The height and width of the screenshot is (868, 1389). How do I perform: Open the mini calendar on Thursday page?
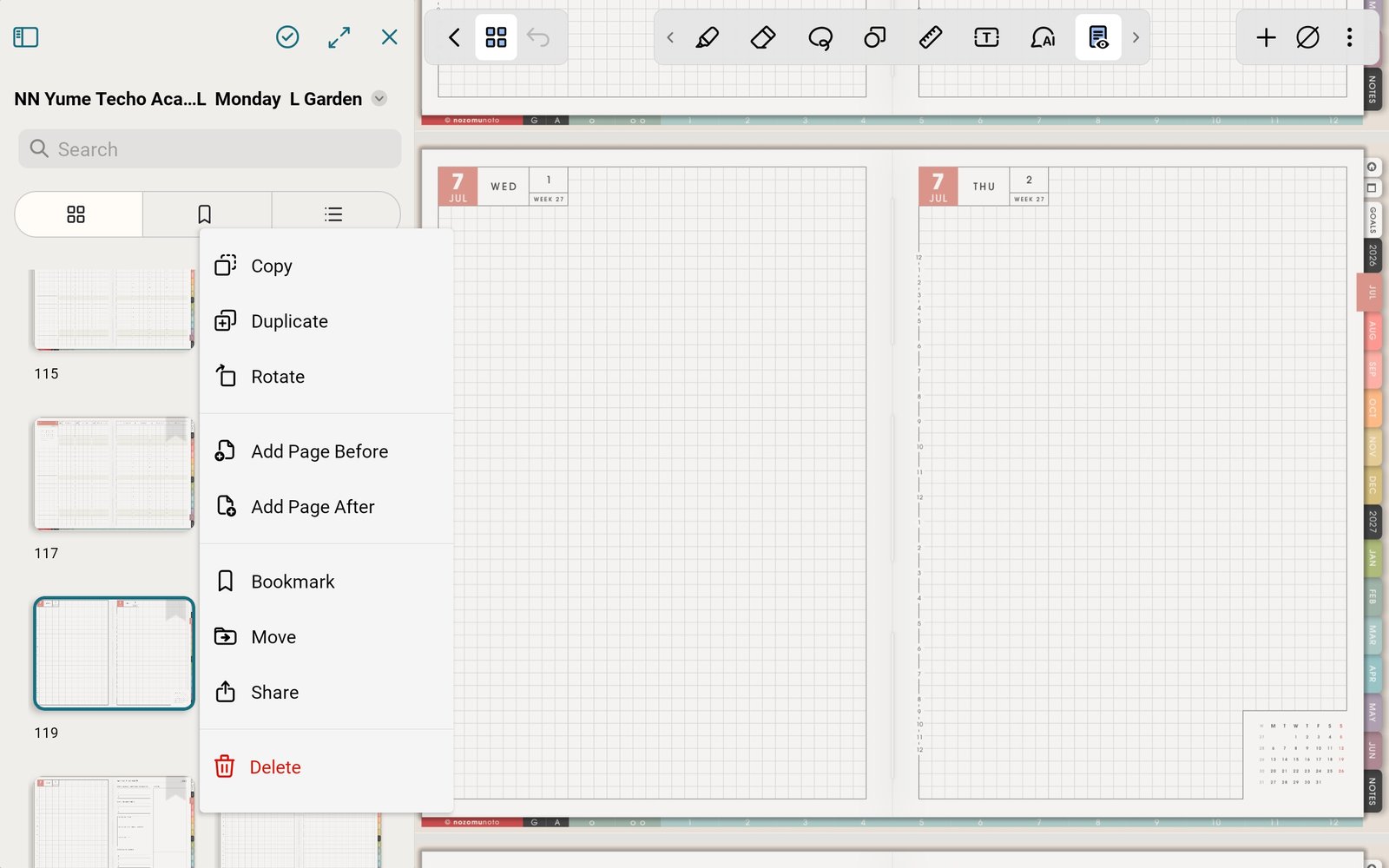click(x=1301, y=754)
